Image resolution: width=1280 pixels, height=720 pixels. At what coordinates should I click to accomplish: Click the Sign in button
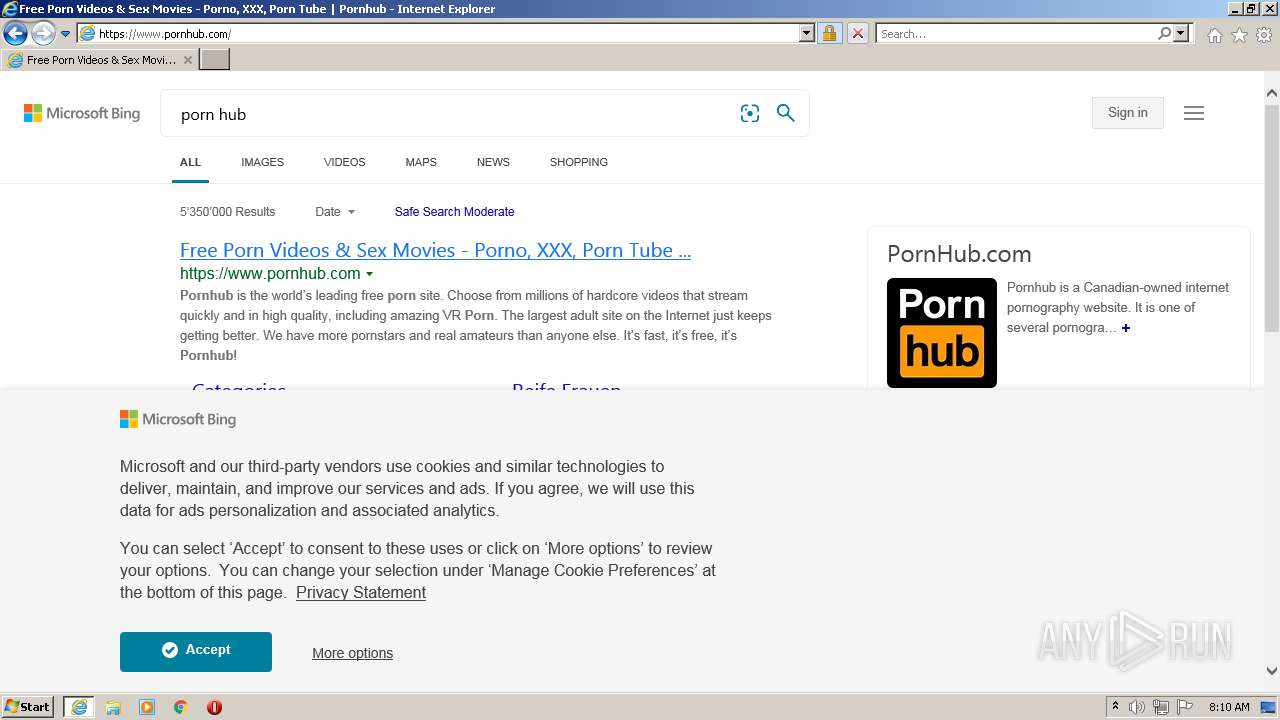1128,113
